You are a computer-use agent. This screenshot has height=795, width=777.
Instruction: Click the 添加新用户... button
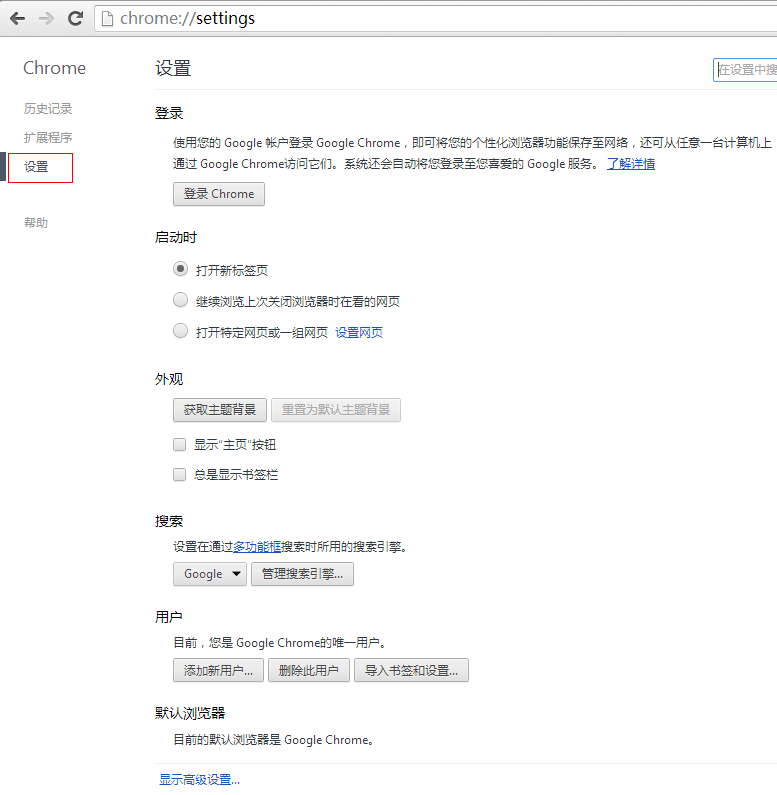[x=218, y=670]
